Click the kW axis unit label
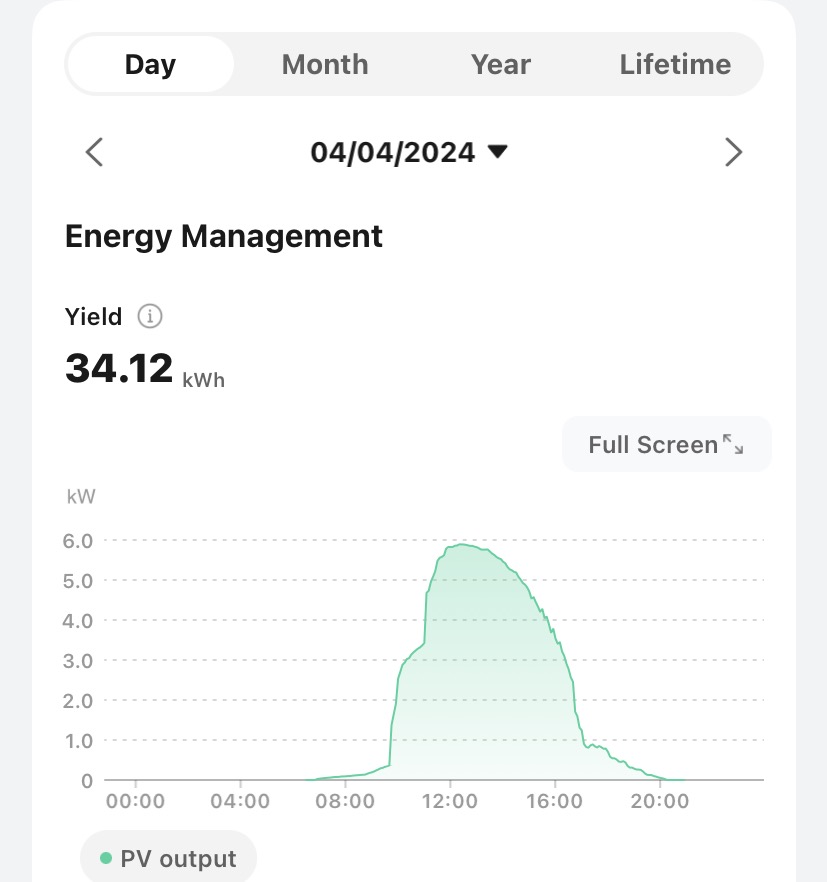Image resolution: width=827 pixels, height=882 pixels. [80, 497]
